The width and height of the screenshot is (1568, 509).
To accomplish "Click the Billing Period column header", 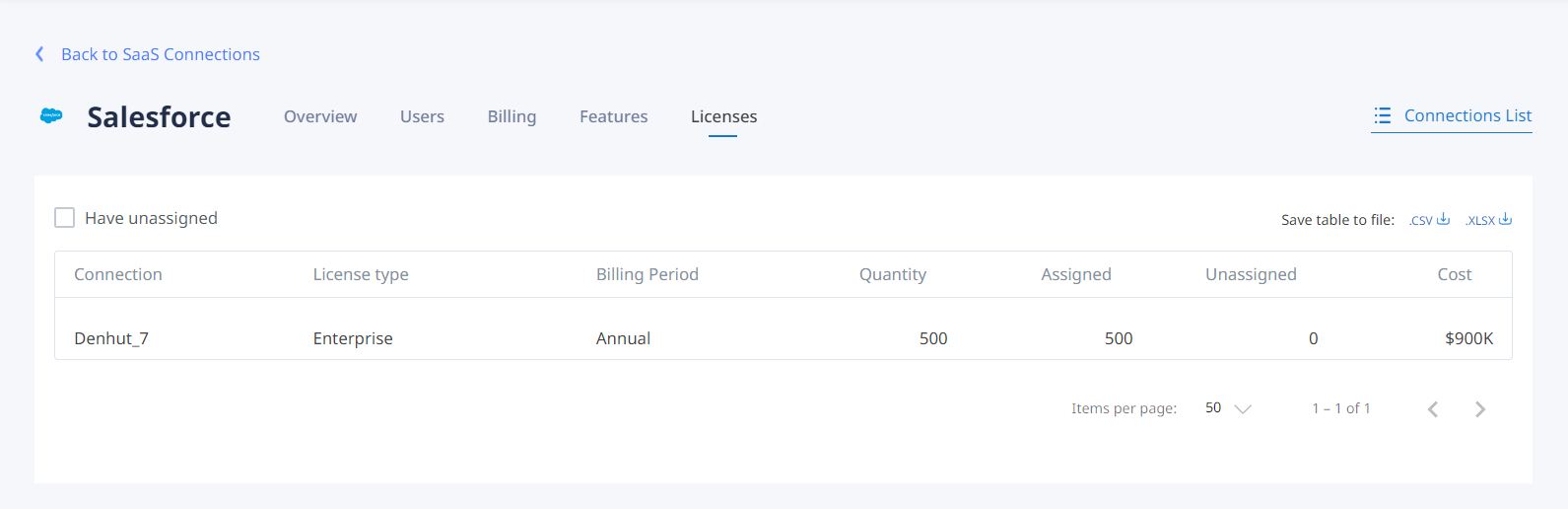I will coord(647,274).
